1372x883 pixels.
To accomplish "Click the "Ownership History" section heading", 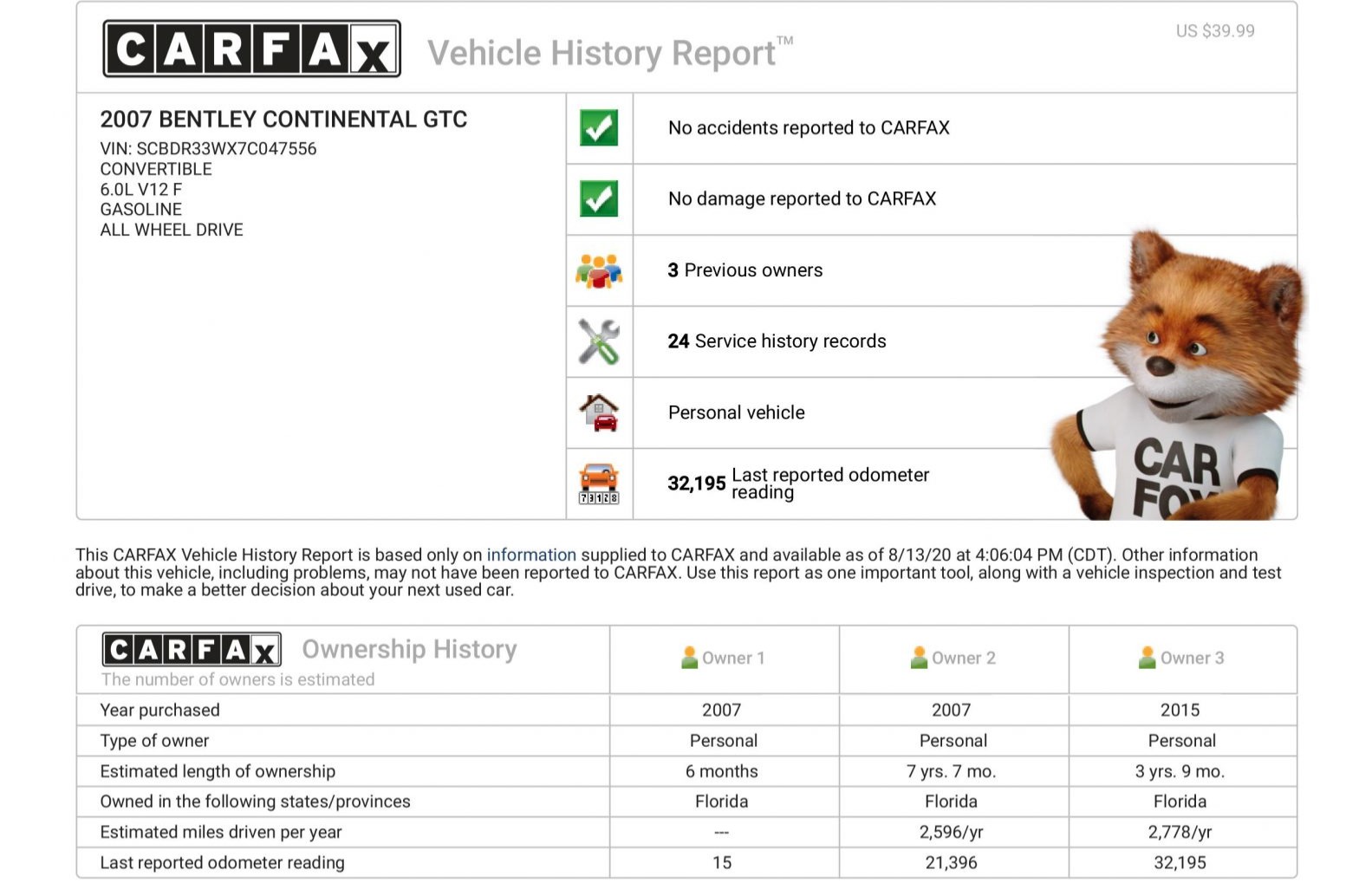I will coord(409,649).
